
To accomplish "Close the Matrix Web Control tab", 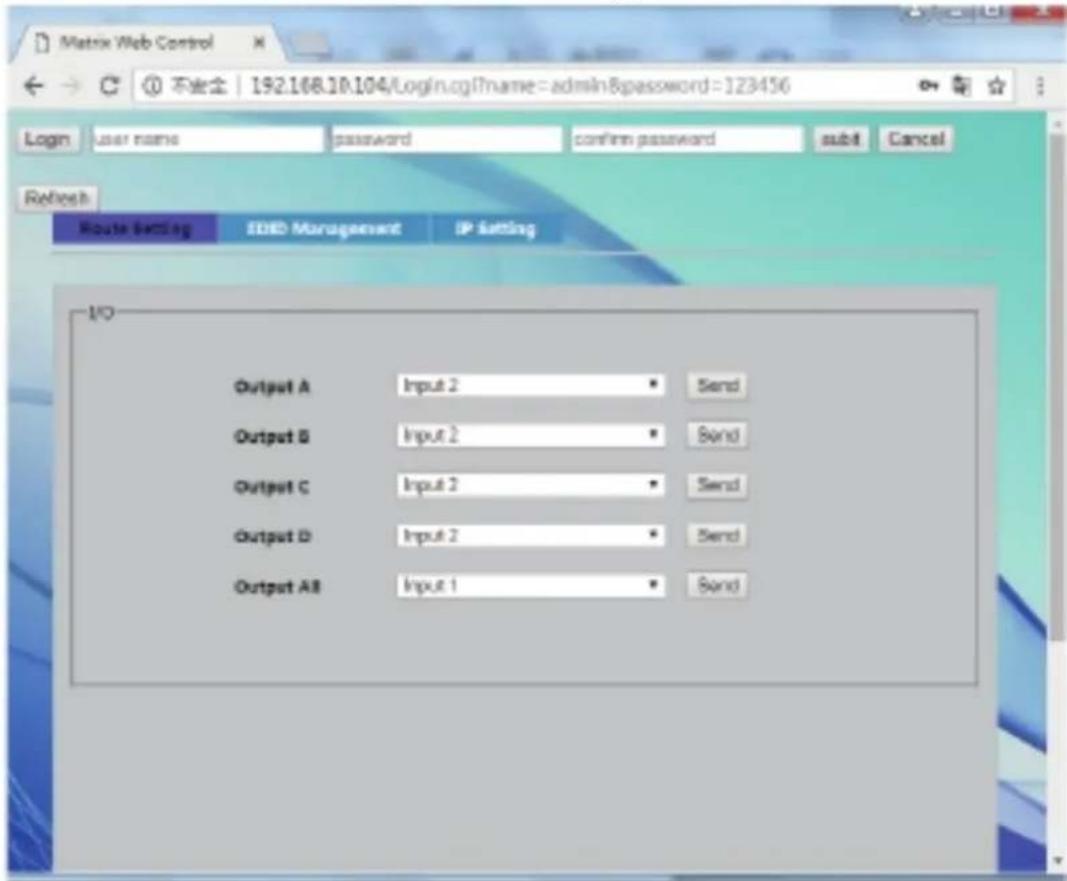I will point(259,43).
